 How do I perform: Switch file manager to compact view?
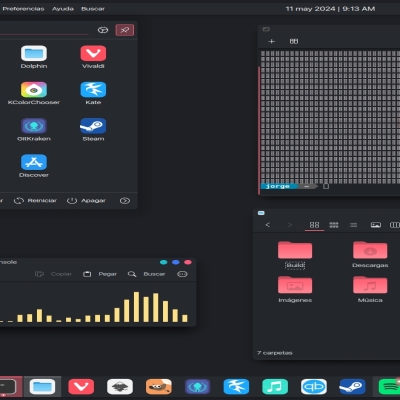pyautogui.click(x=334, y=225)
